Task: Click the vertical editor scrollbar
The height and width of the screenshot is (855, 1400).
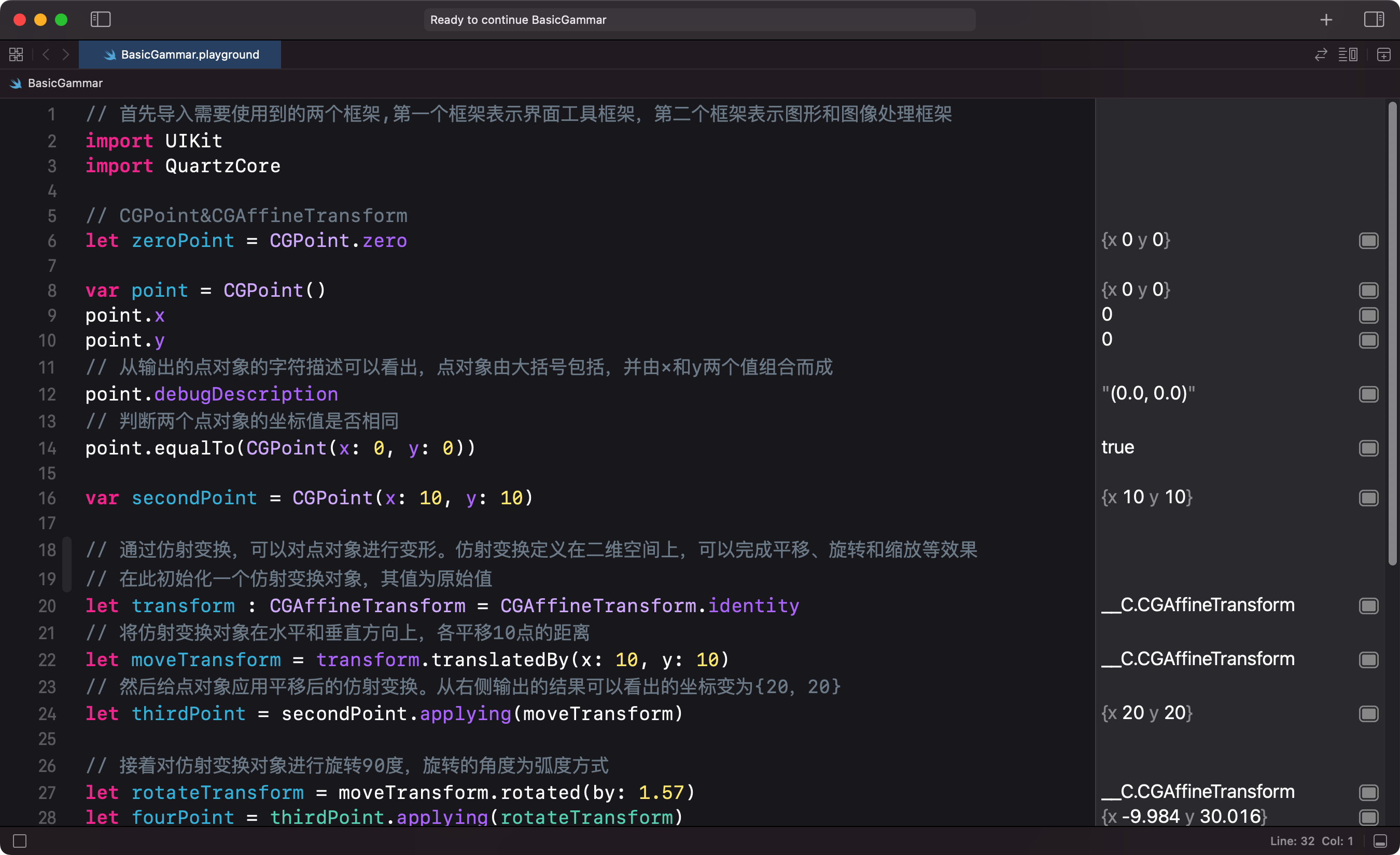Action: (x=1392, y=333)
